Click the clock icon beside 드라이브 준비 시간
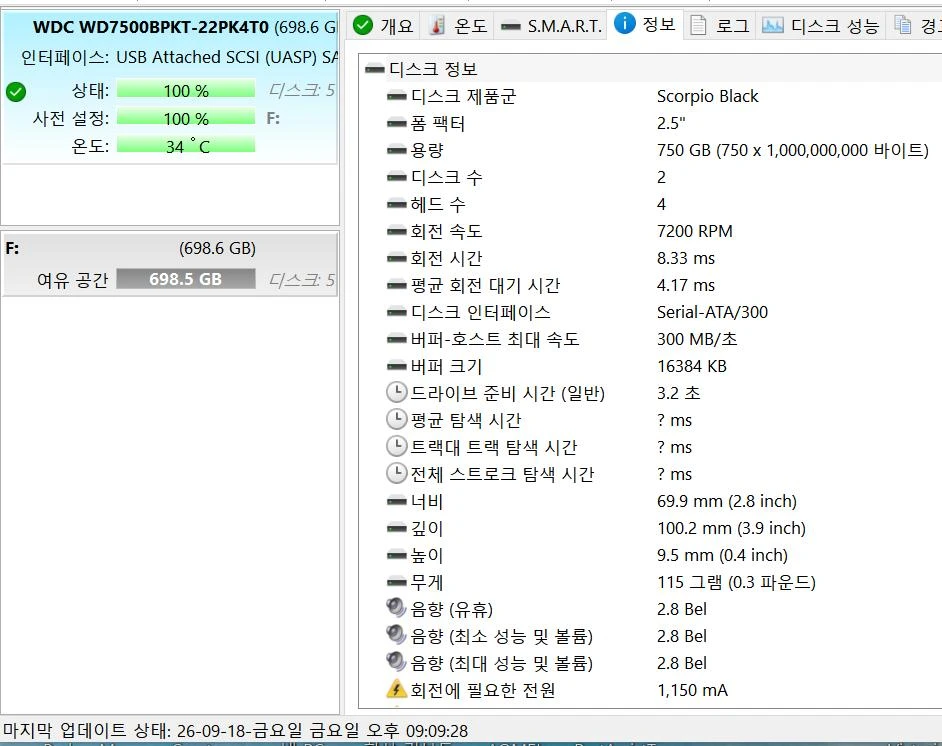The height and width of the screenshot is (746, 942). pos(397,392)
